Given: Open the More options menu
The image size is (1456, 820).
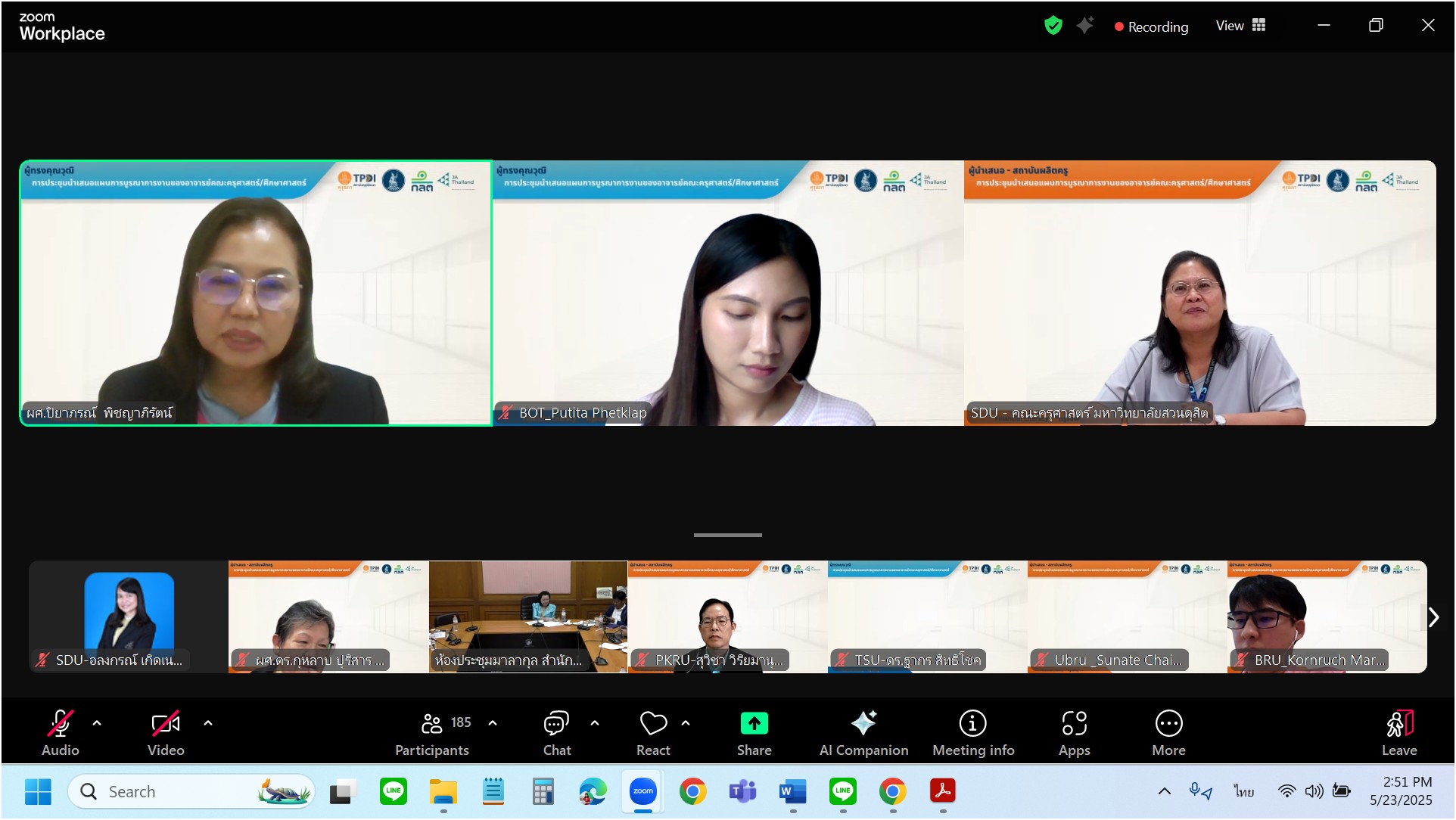Looking at the screenshot, I should 1168,733.
